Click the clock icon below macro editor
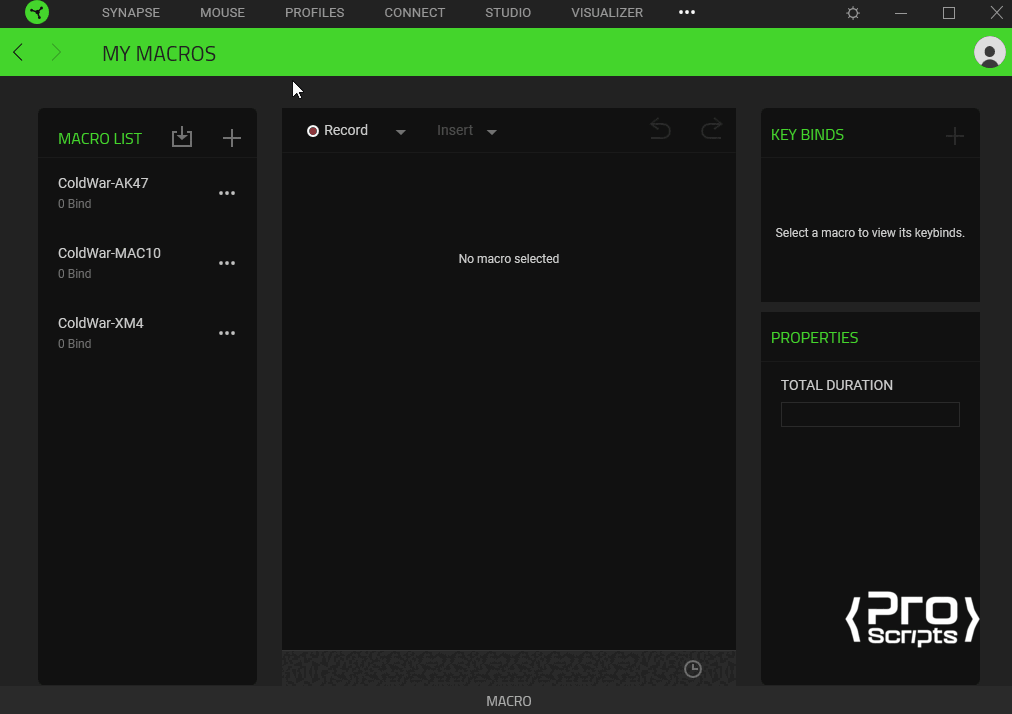The width and height of the screenshot is (1012, 714). [693, 669]
